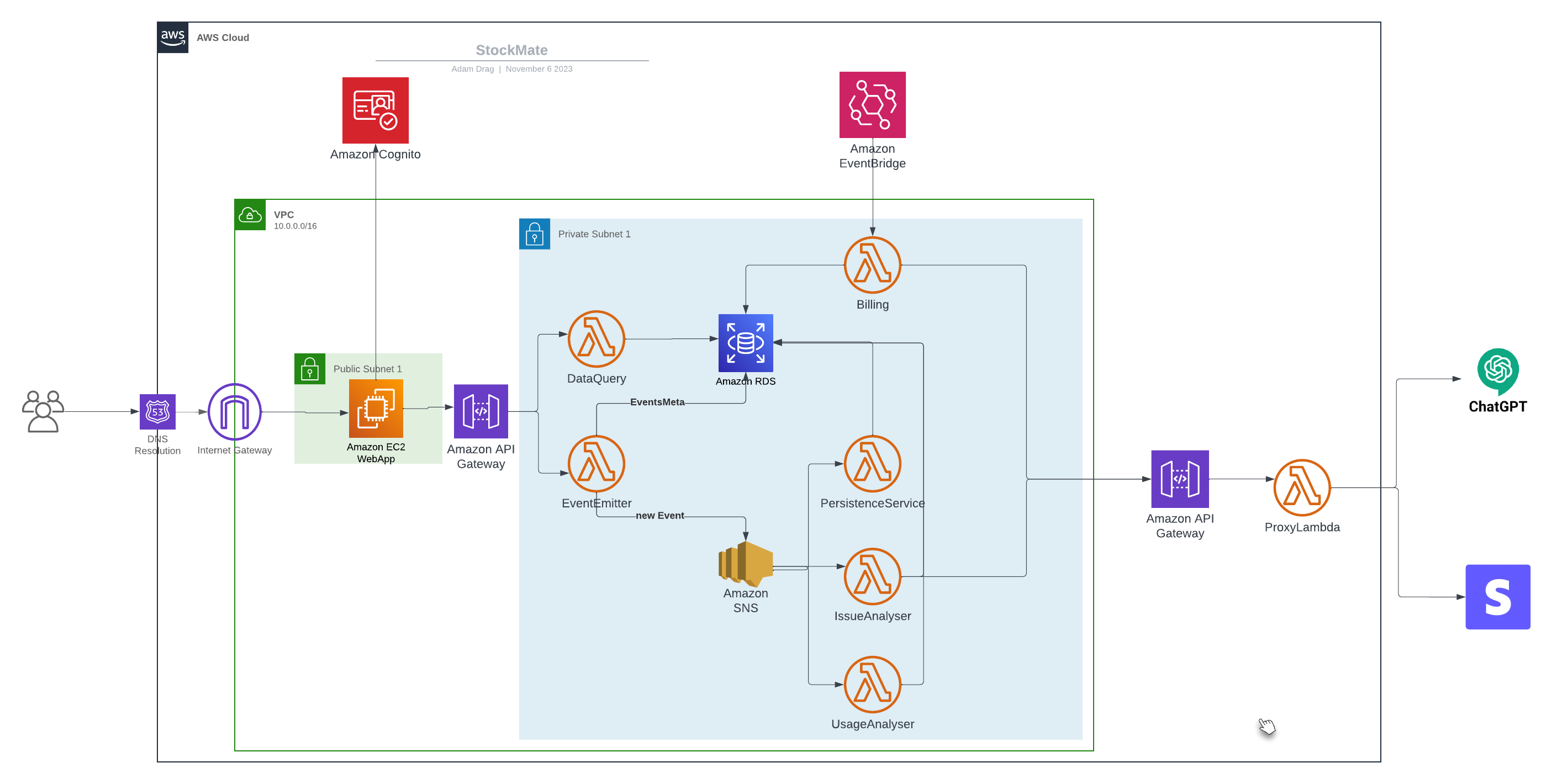The image size is (1557, 784).
Task: Click the Private Subnet 1 lock icon
Action: 534,234
